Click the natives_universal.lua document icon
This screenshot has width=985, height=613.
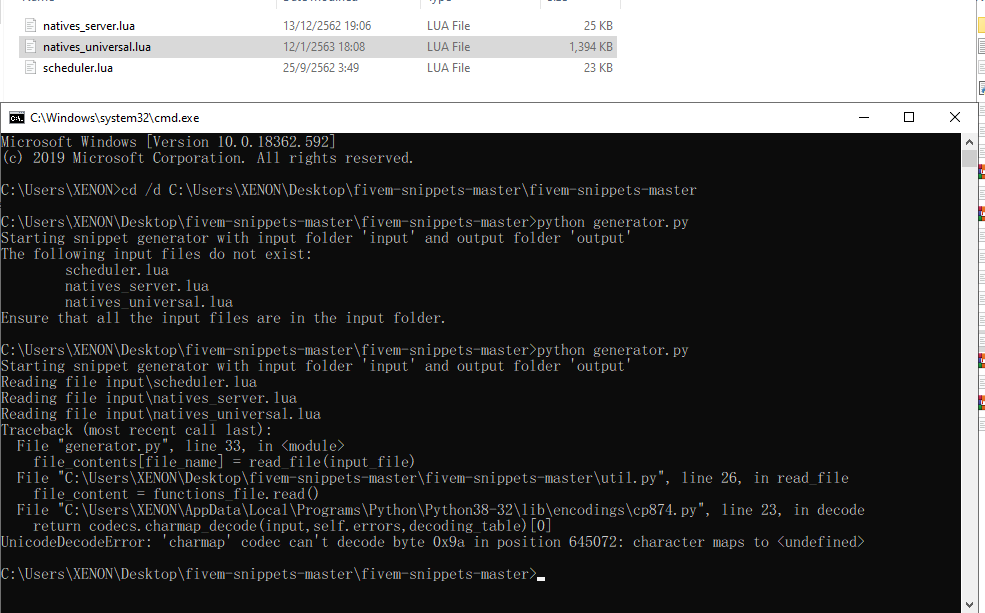(30, 46)
